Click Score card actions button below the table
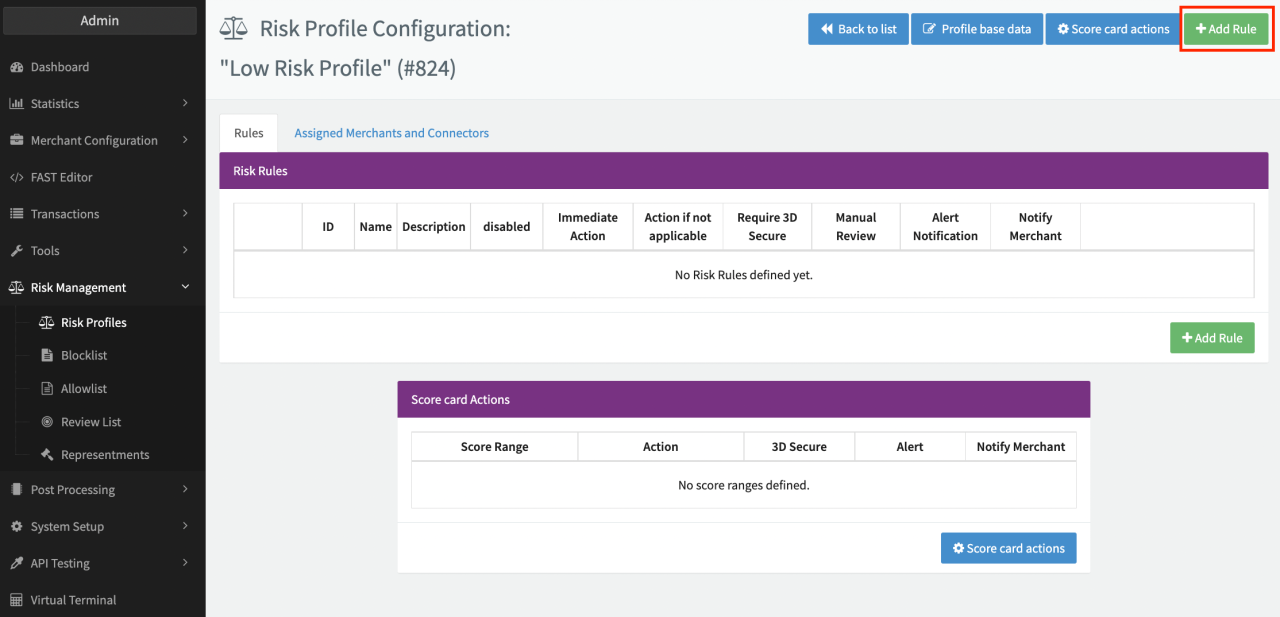1280x617 pixels. click(x=1008, y=548)
